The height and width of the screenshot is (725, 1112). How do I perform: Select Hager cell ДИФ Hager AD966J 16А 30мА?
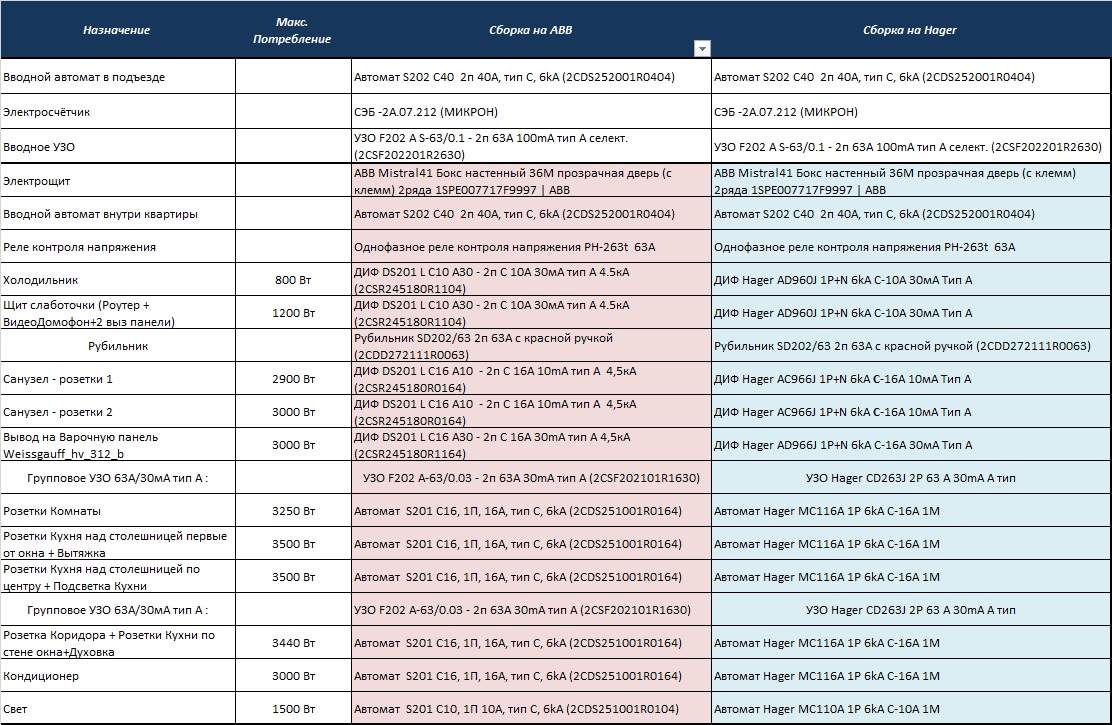[911, 445]
